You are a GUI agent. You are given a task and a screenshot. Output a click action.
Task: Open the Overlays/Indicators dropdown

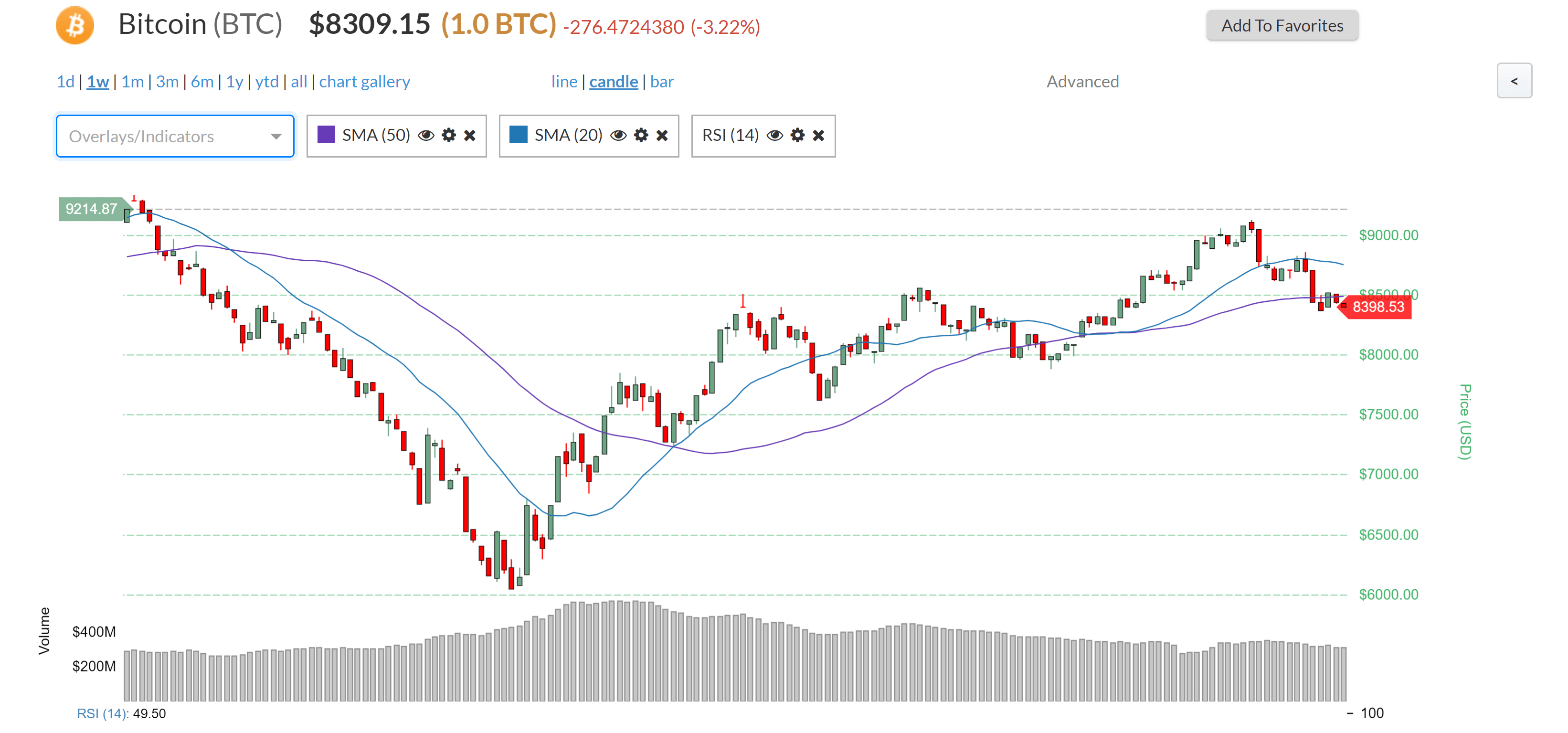(x=175, y=136)
